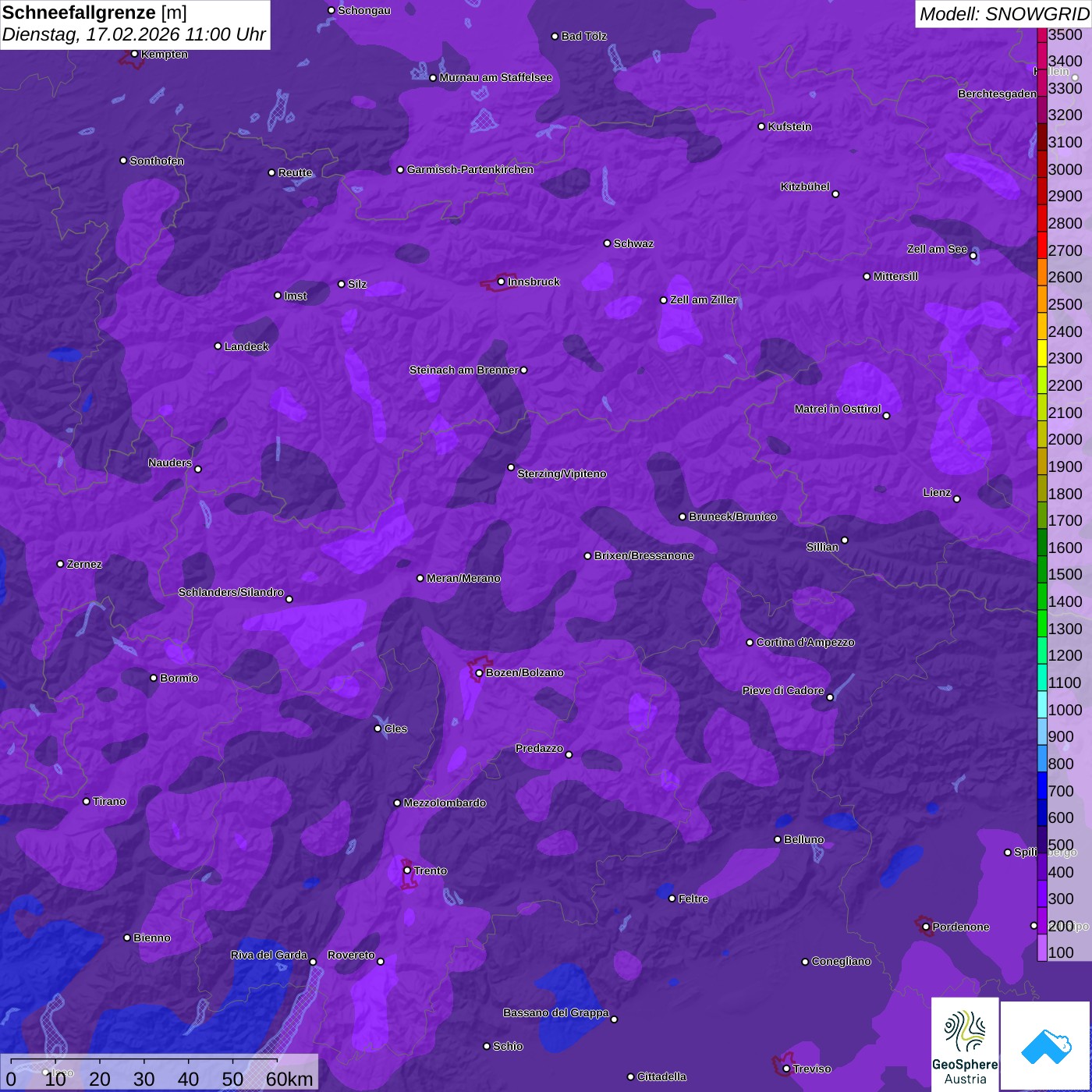Click the Kitzbühel place label
The height and width of the screenshot is (1092, 1092).
[x=805, y=187]
